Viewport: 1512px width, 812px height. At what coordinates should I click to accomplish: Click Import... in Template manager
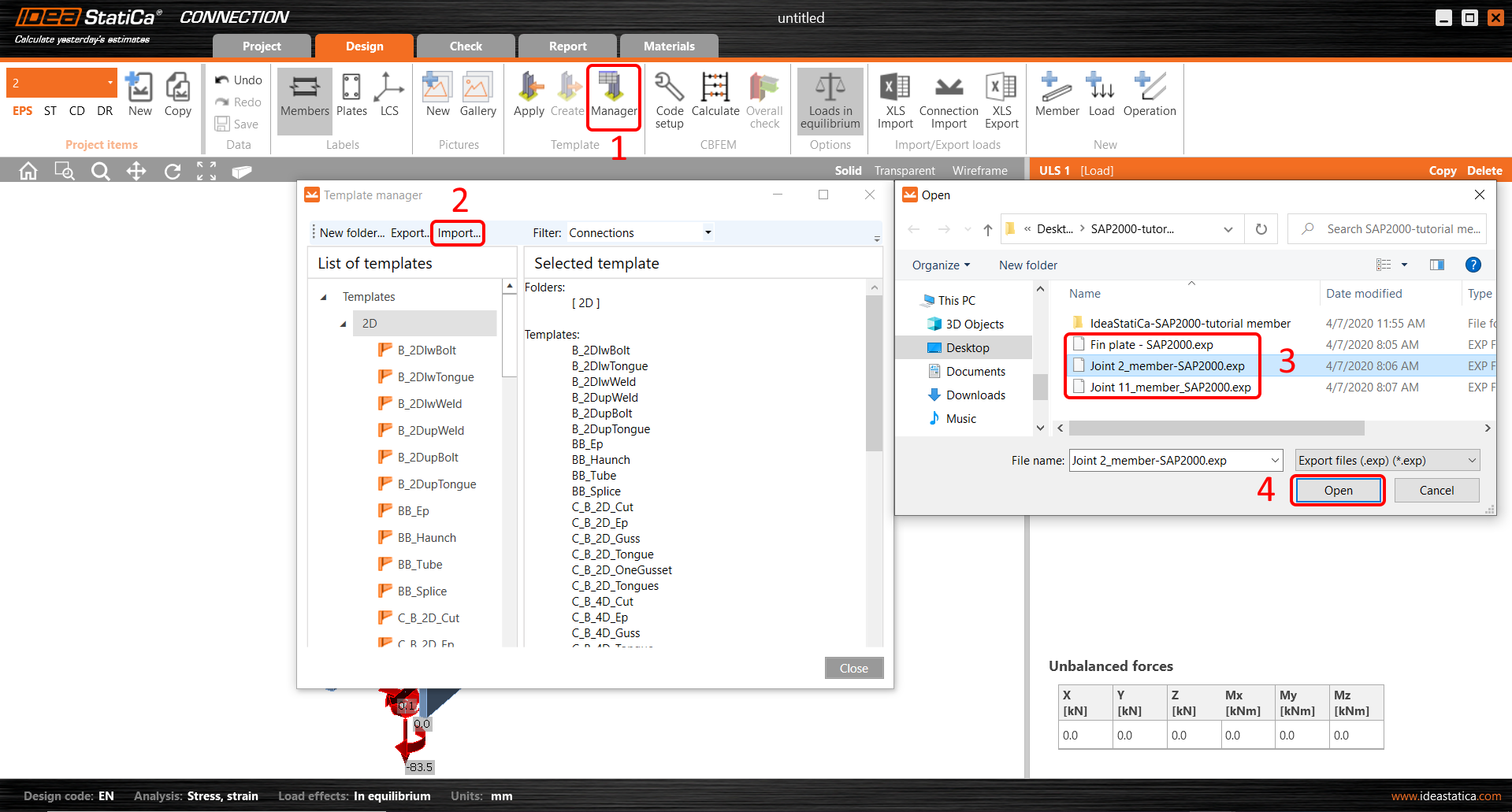click(459, 233)
